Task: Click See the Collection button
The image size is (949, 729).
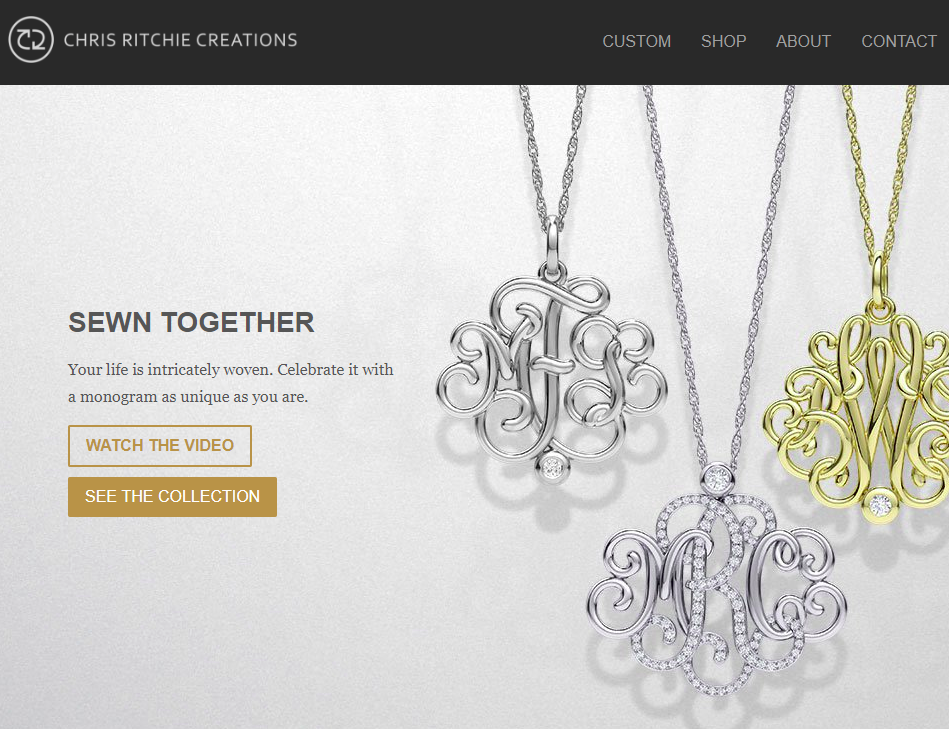Action: [172, 497]
